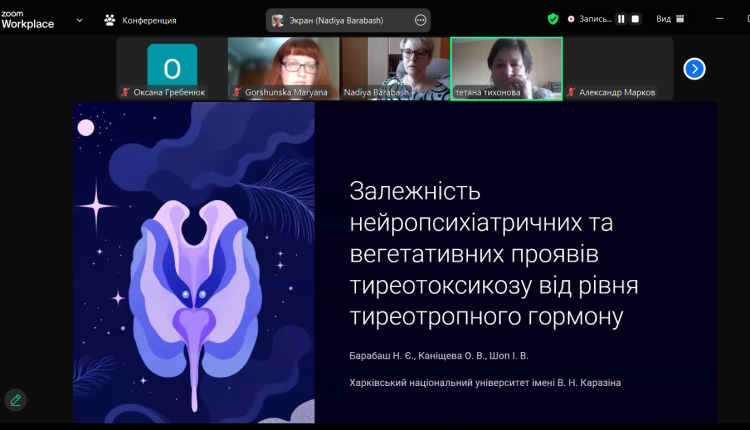Screen dimensions: 750x430
Task: Select тетяна тихонова video tile
Action: pos(506,66)
